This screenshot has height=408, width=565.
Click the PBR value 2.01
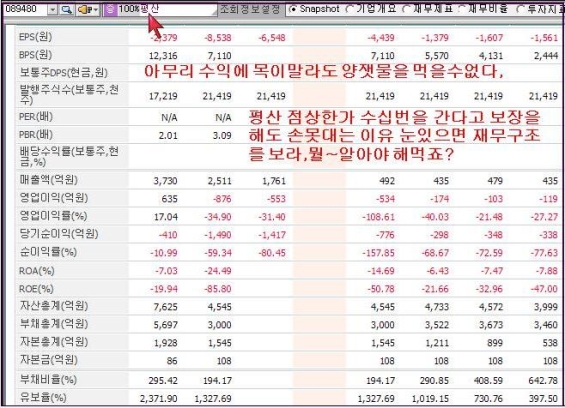click(168, 136)
